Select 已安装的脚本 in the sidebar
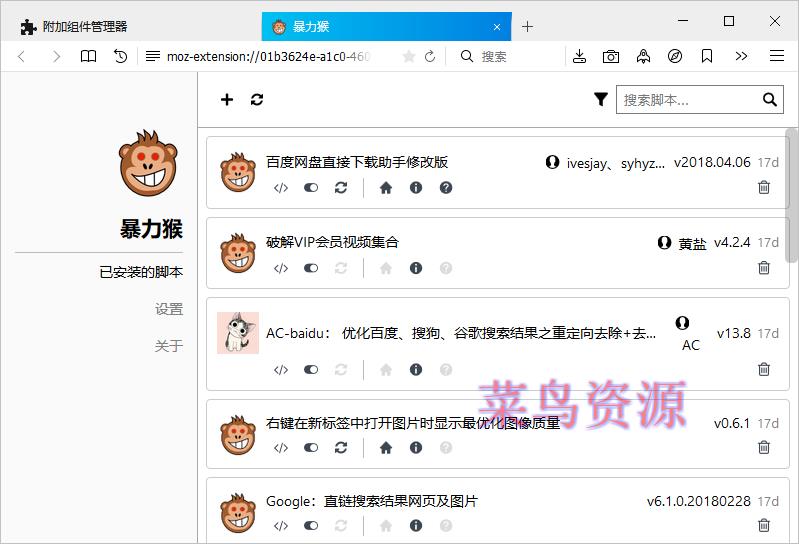This screenshot has width=799, height=544. click(x=141, y=272)
